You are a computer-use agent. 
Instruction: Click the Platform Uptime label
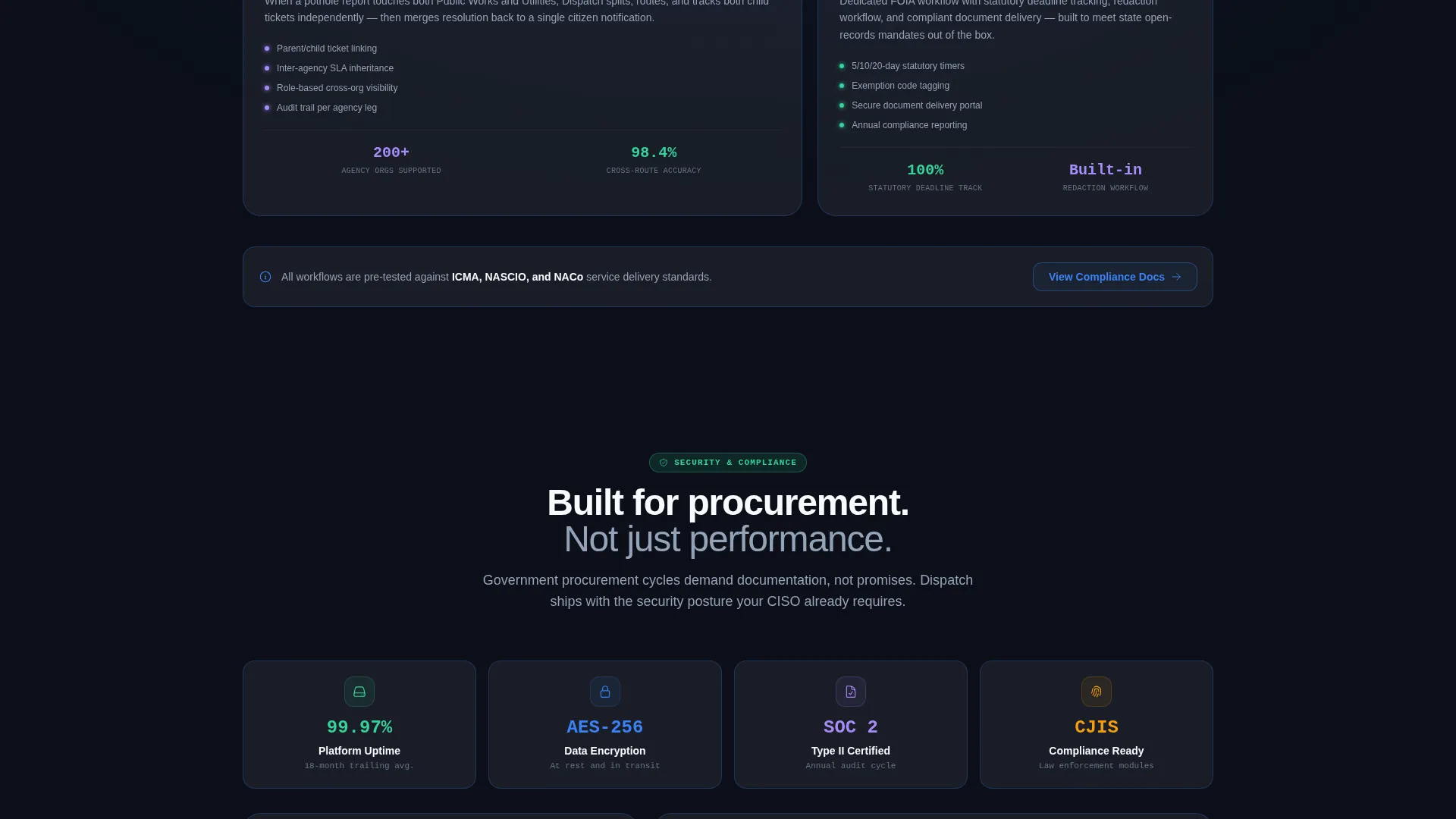pyautogui.click(x=359, y=751)
